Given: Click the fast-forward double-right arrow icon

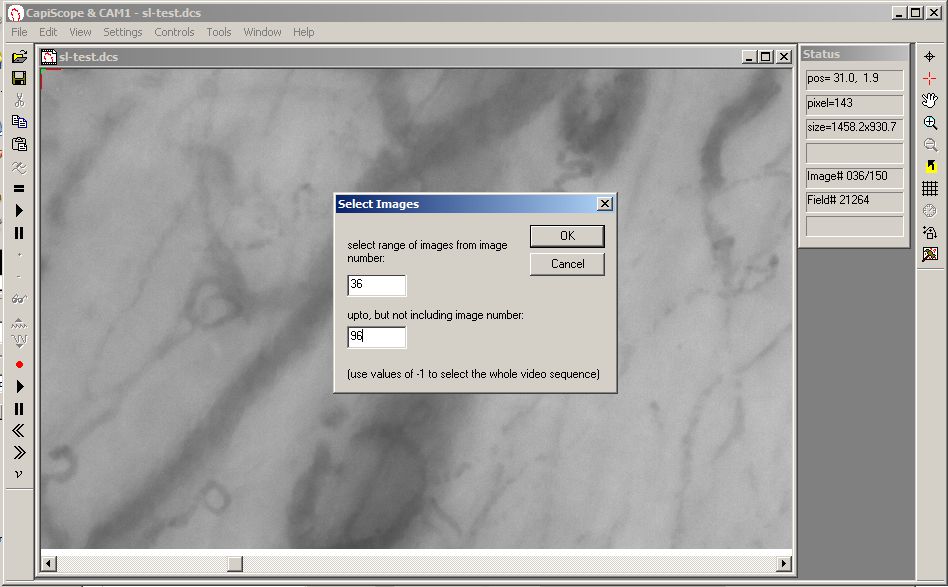Looking at the screenshot, I should tap(19, 452).
